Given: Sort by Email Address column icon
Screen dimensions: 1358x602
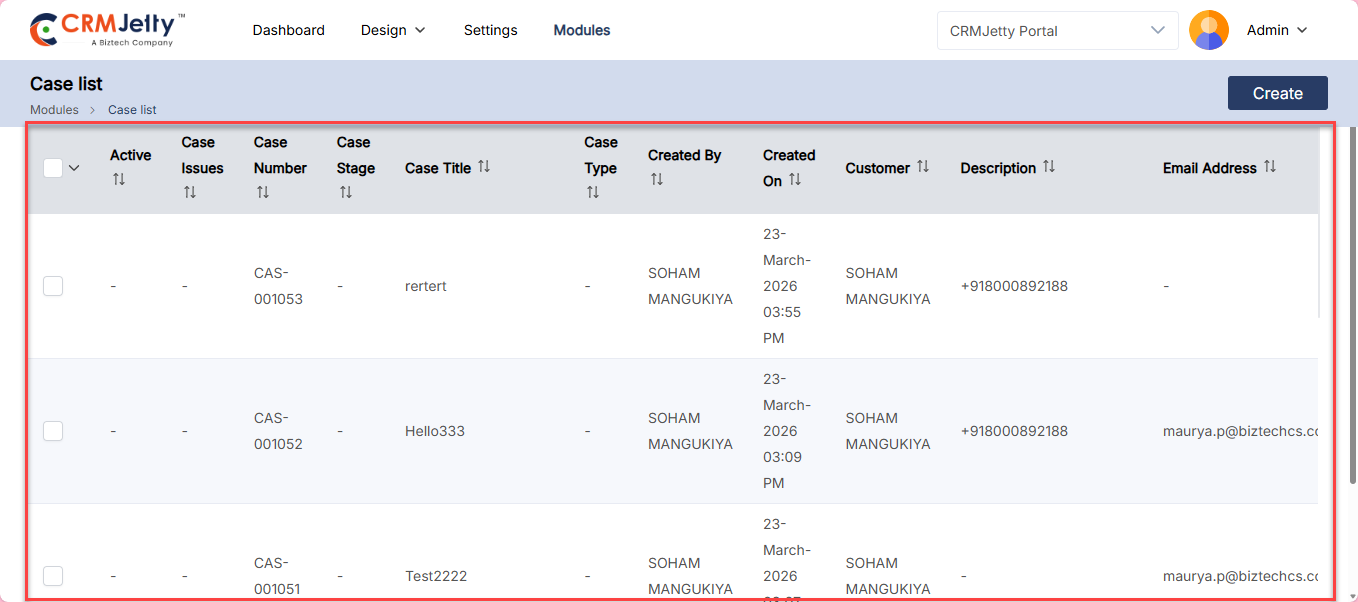Looking at the screenshot, I should [x=1270, y=167].
